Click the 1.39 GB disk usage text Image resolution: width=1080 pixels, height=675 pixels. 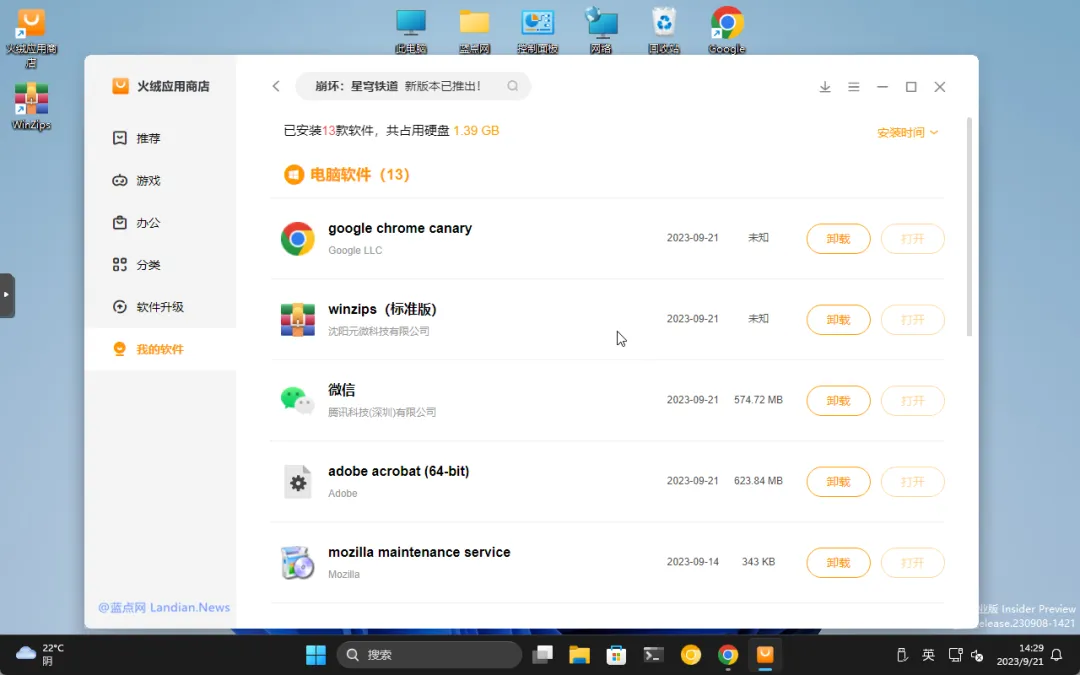(476, 131)
